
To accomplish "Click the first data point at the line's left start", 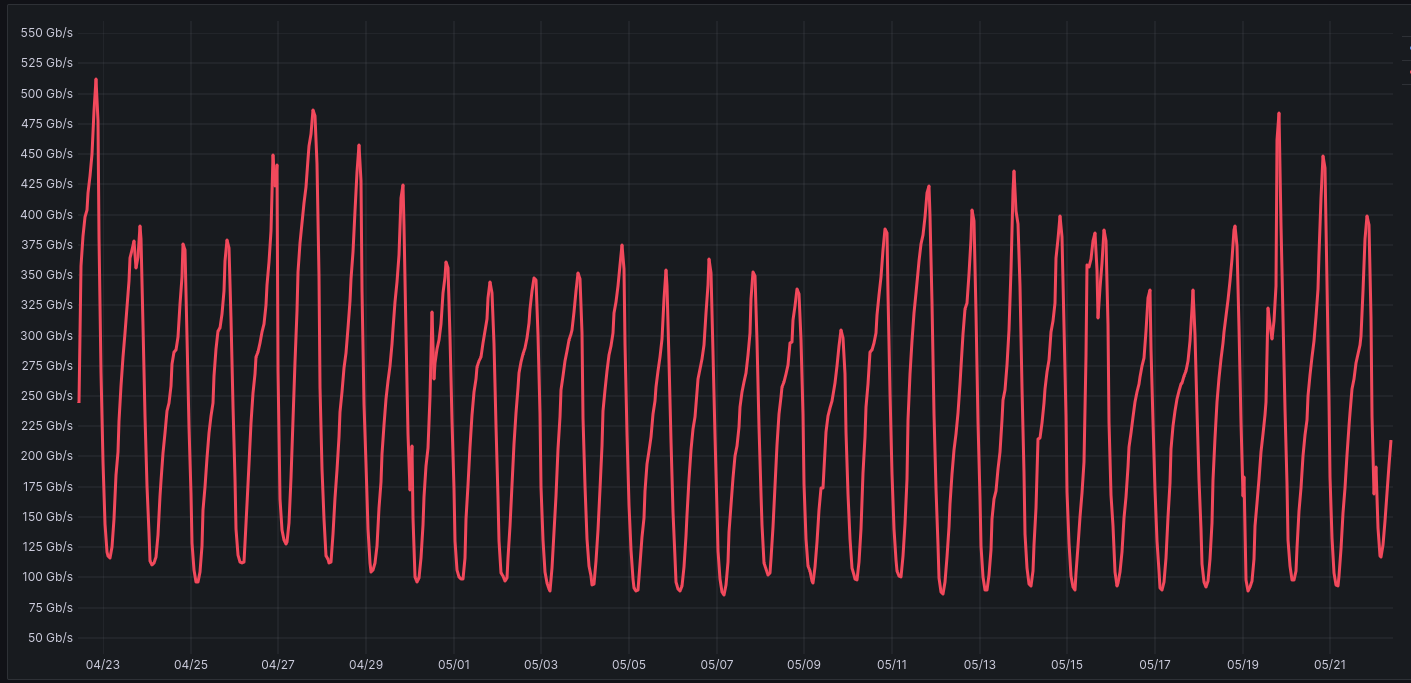I will 79,401.
